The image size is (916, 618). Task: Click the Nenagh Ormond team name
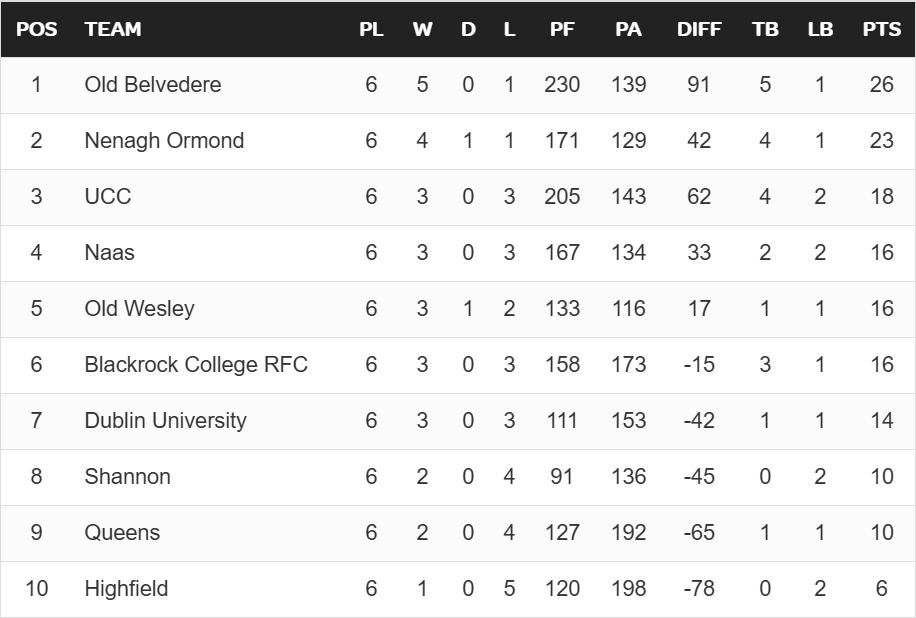point(164,141)
